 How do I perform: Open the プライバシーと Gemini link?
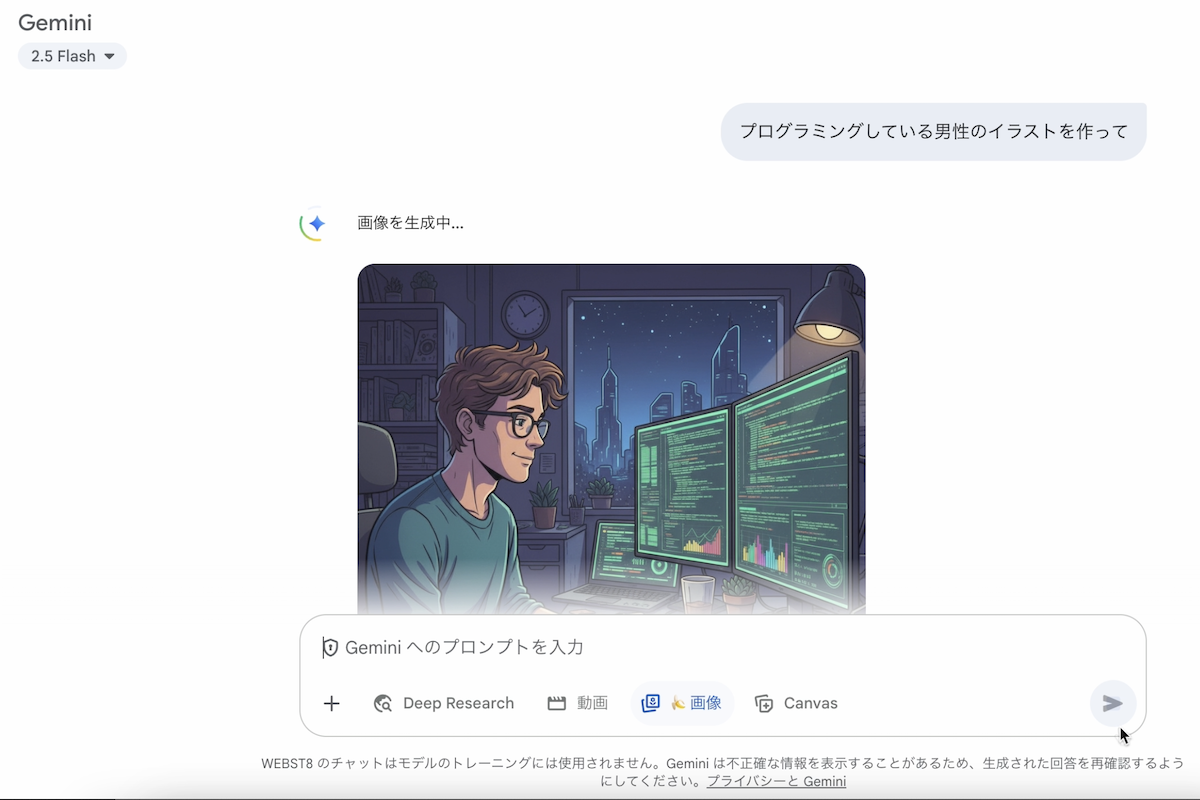click(776, 781)
